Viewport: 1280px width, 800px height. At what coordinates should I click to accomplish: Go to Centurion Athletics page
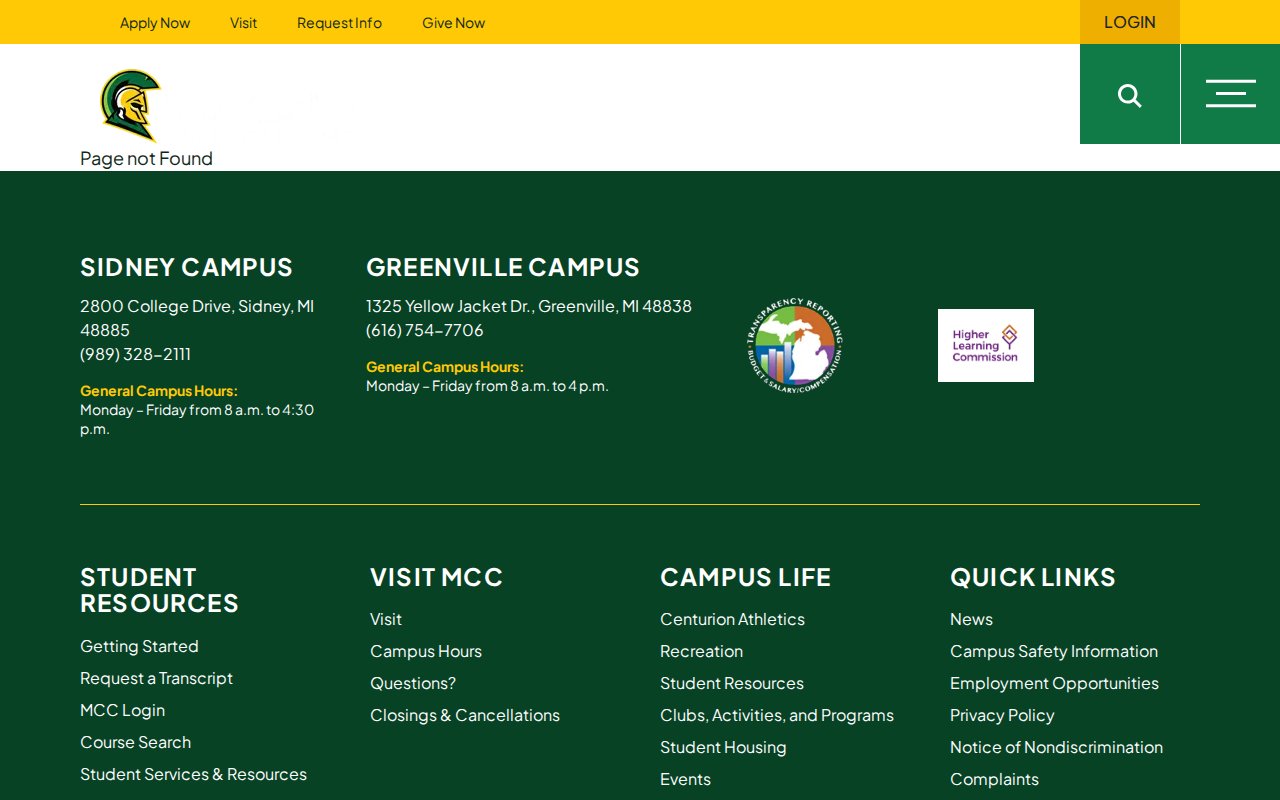point(732,619)
